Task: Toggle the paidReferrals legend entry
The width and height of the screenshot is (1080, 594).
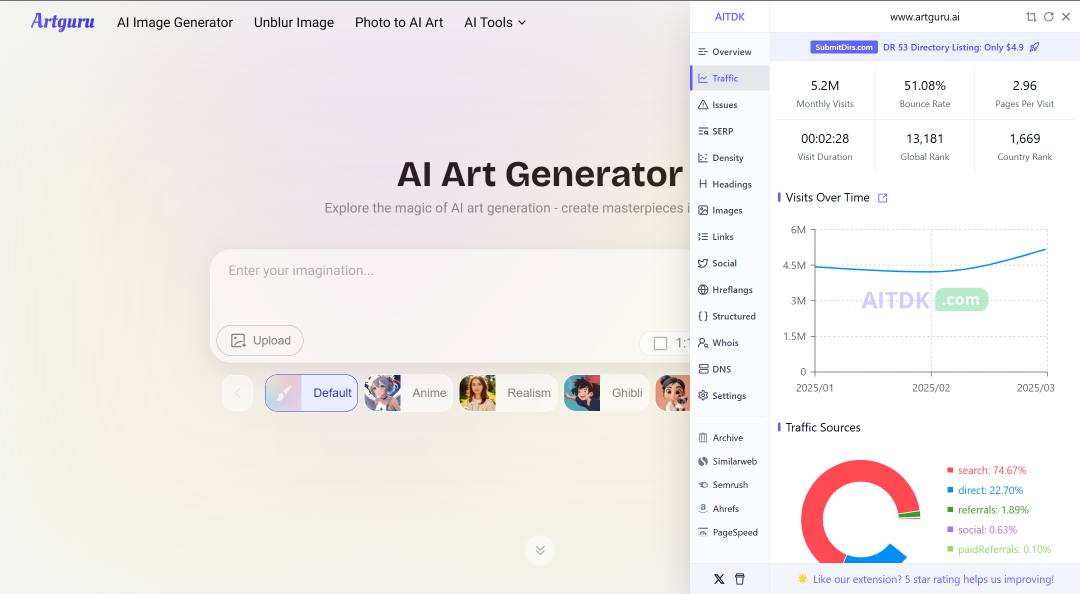Action: point(999,549)
